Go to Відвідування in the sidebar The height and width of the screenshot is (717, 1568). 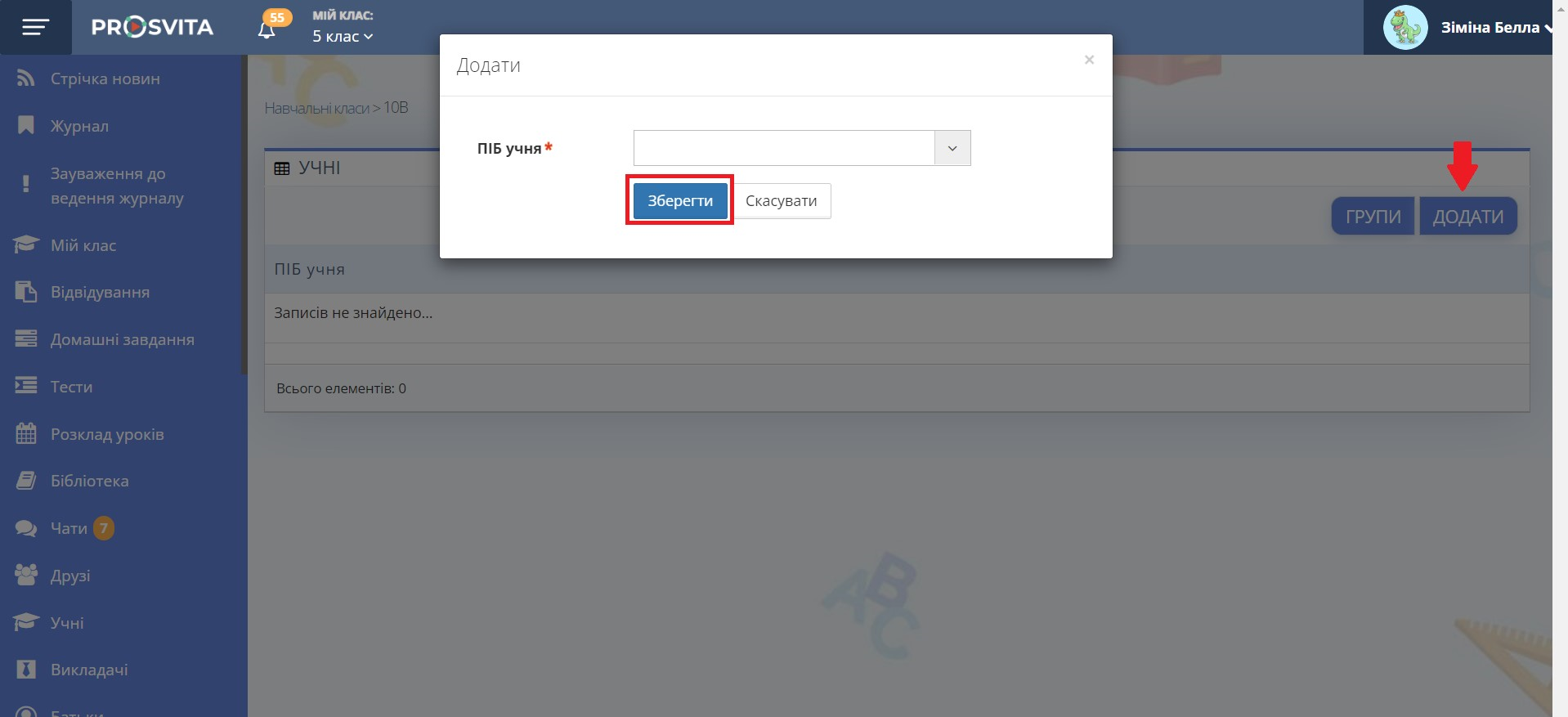(x=100, y=292)
